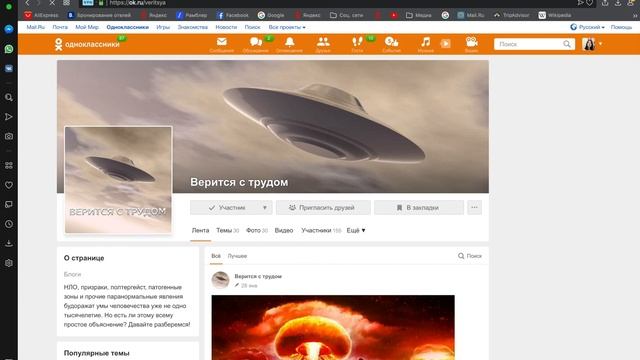Open the Знакомства portal link
The width and height of the screenshot is (640, 360).
tap(193, 27)
